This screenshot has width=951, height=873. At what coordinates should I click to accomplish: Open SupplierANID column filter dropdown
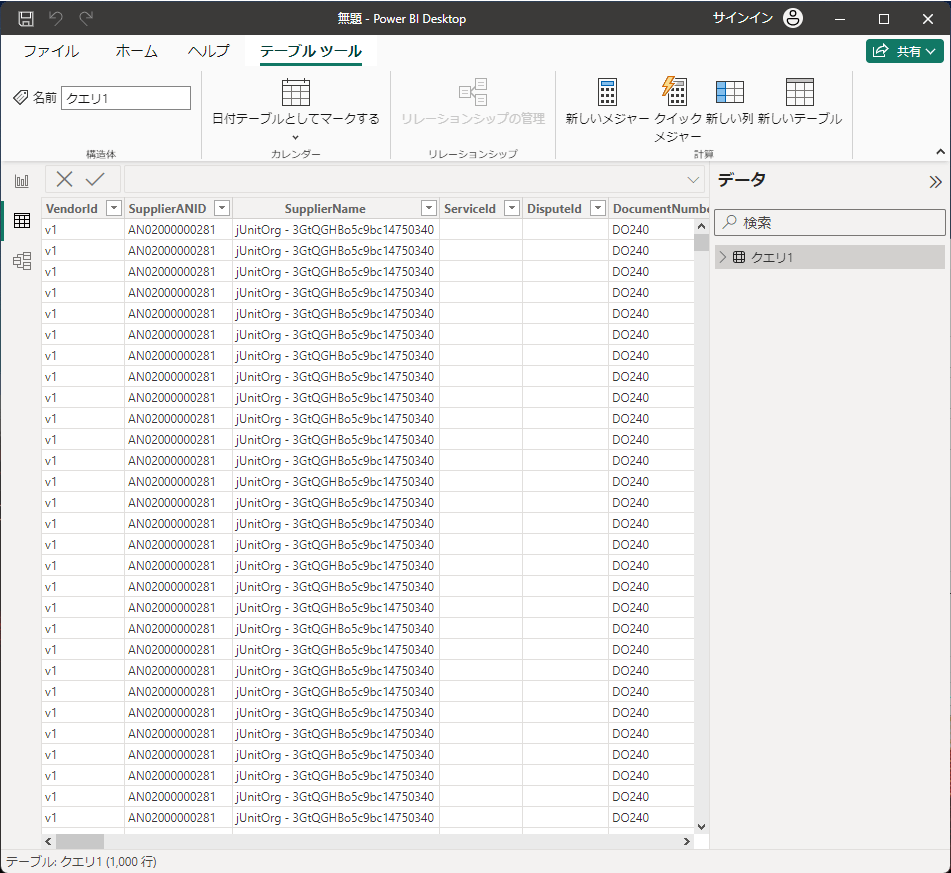tap(223, 208)
